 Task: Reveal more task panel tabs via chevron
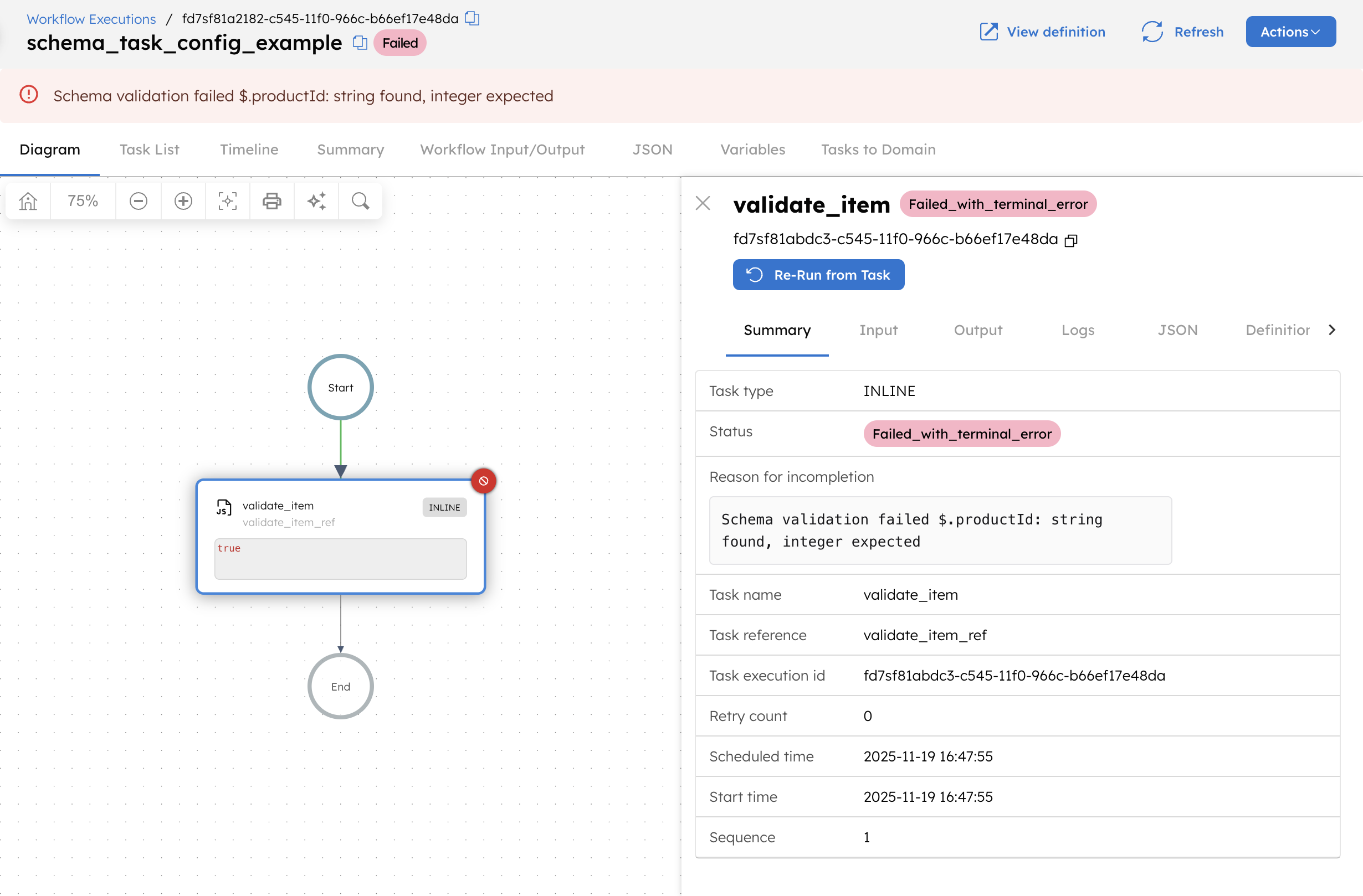point(1333,330)
